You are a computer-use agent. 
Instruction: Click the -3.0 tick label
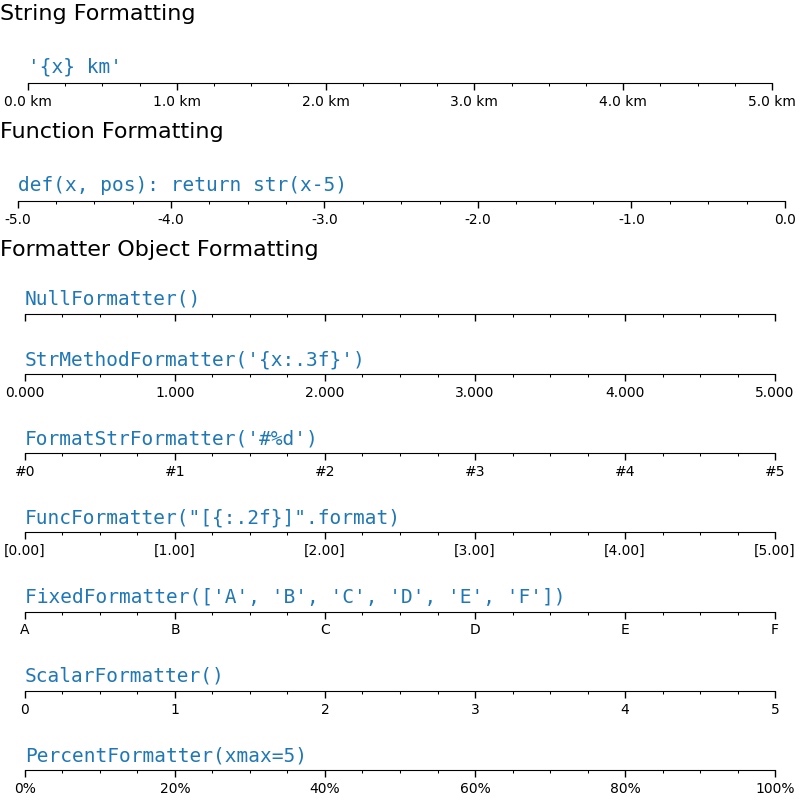click(x=324, y=219)
